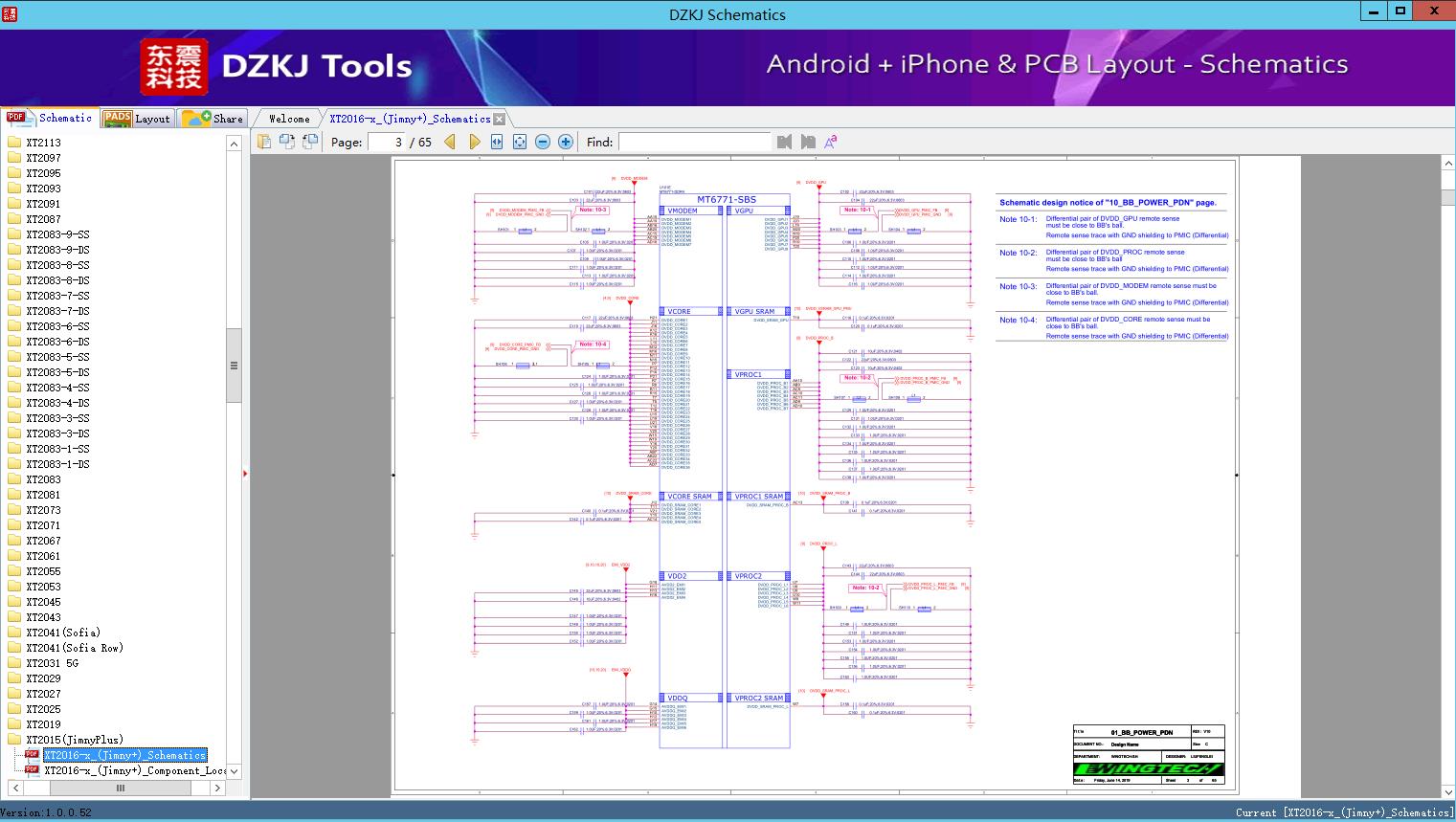This screenshot has height=822, width=1456.
Task: Open the XT2055 folder
Action: (x=34, y=571)
